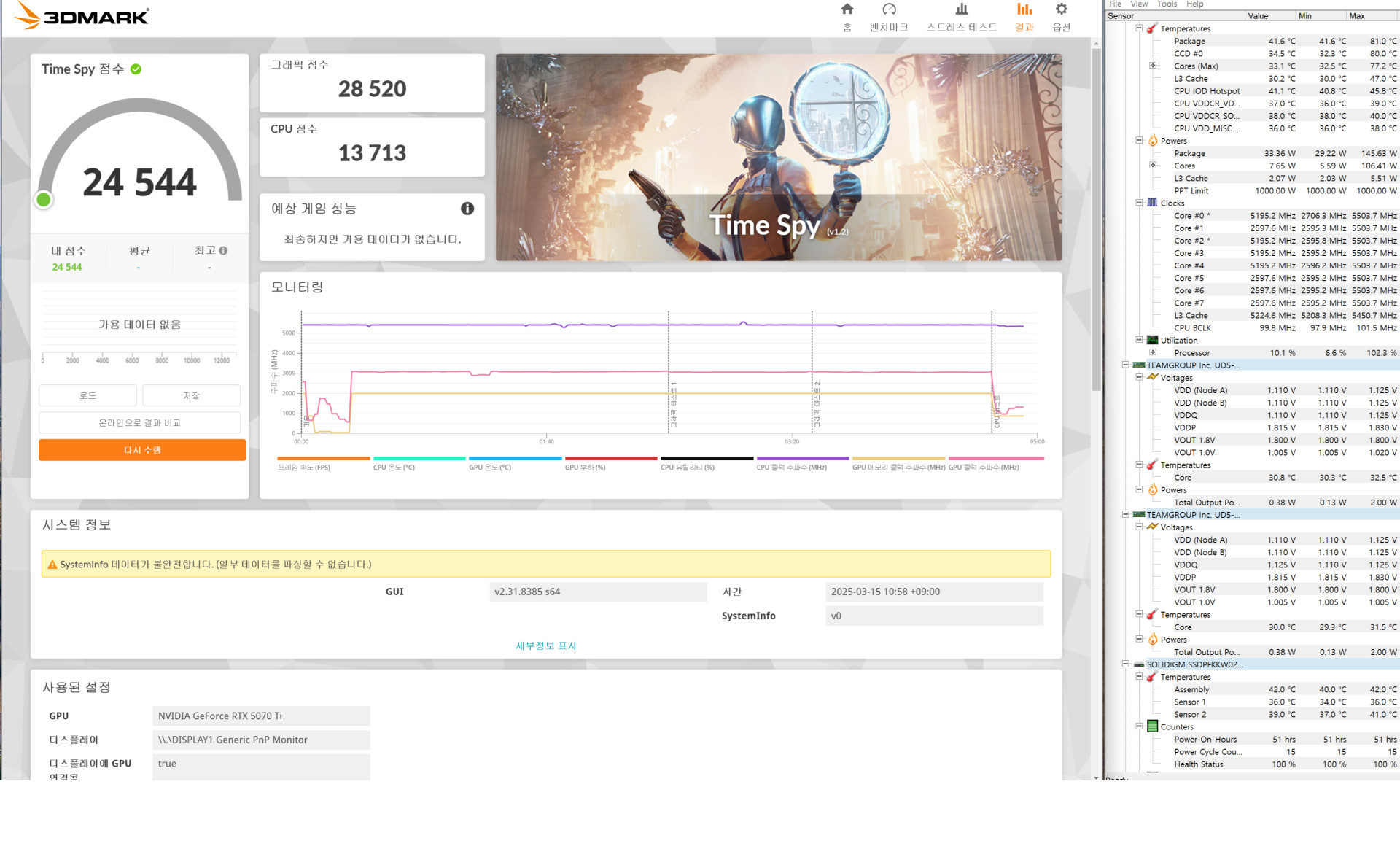Expand the Processor utilization sub-node
1400x849 pixels.
pos(1153,352)
